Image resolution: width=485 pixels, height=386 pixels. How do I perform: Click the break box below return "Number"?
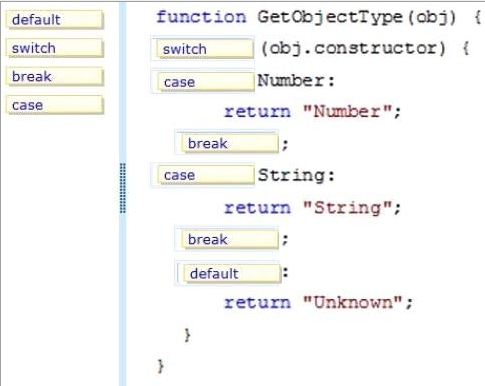coord(230,143)
